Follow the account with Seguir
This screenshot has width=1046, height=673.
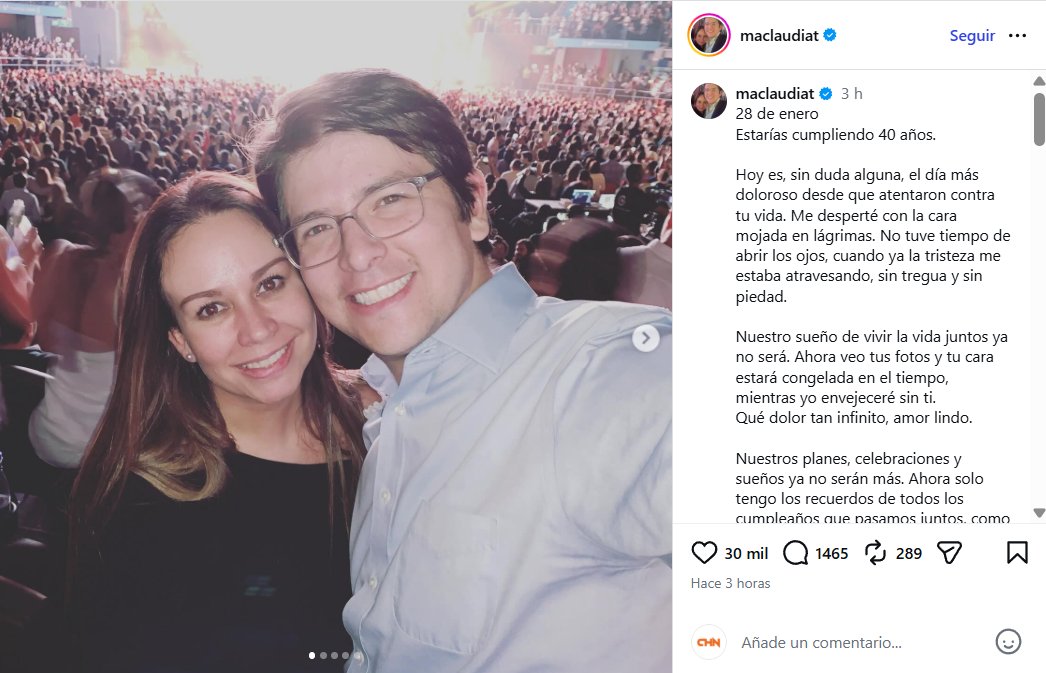tap(972, 36)
